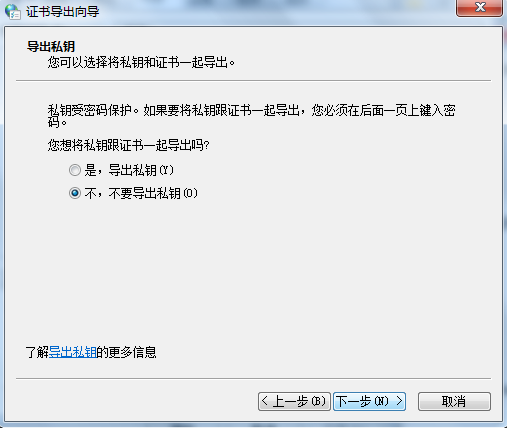
Task: Click the 的更多信息 text after the link
Action: click(x=126, y=352)
